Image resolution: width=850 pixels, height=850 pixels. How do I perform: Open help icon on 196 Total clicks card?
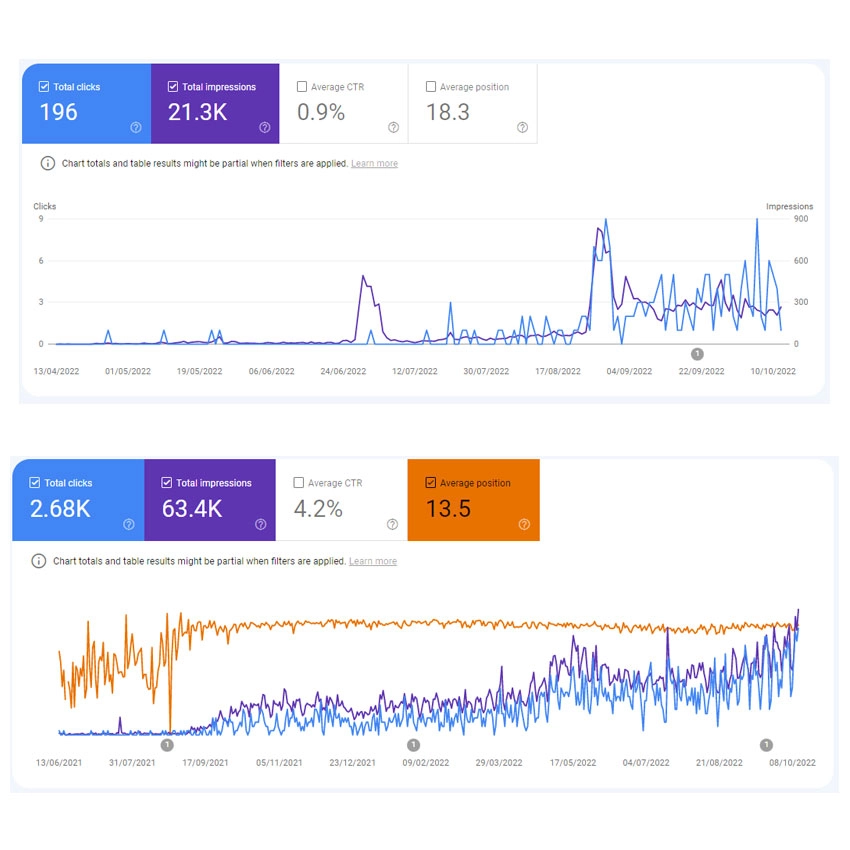[136, 127]
